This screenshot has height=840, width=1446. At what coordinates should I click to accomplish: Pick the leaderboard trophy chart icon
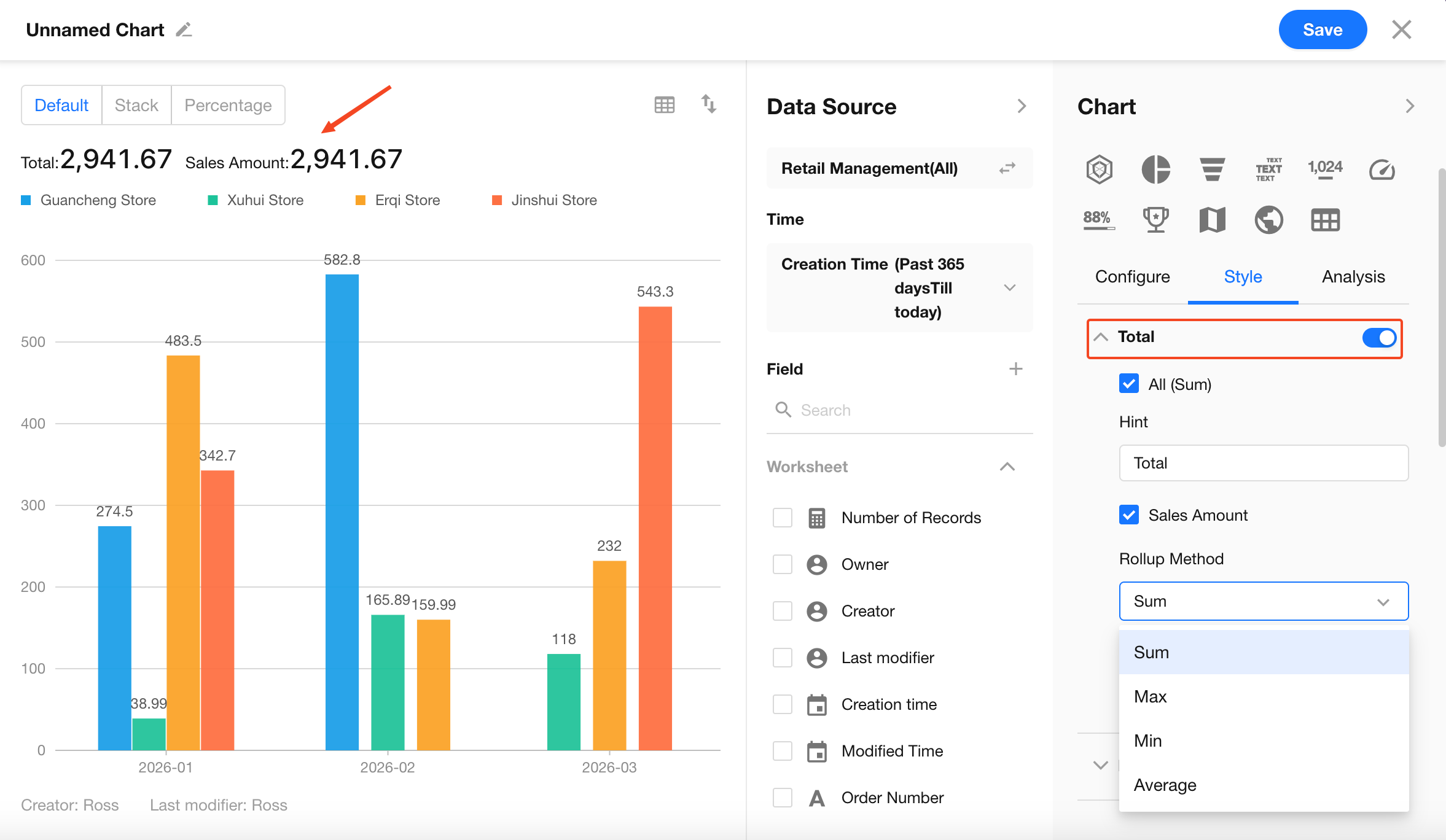coord(1155,219)
